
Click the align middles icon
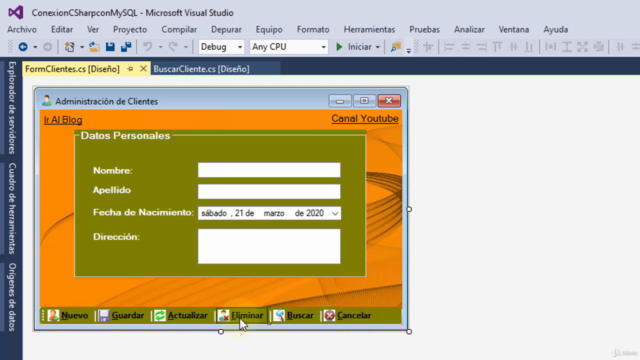coord(513,47)
